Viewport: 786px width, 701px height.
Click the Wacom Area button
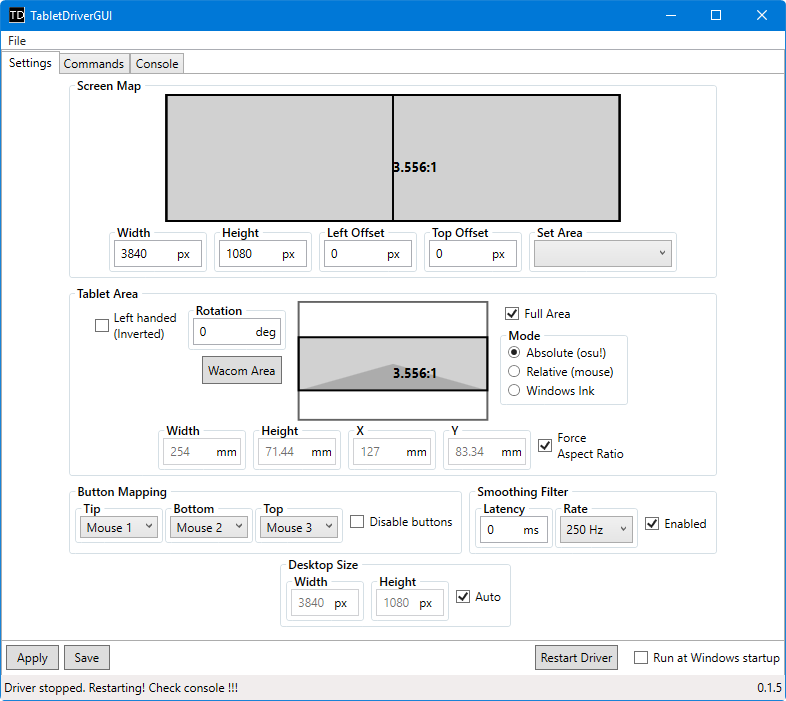point(242,370)
